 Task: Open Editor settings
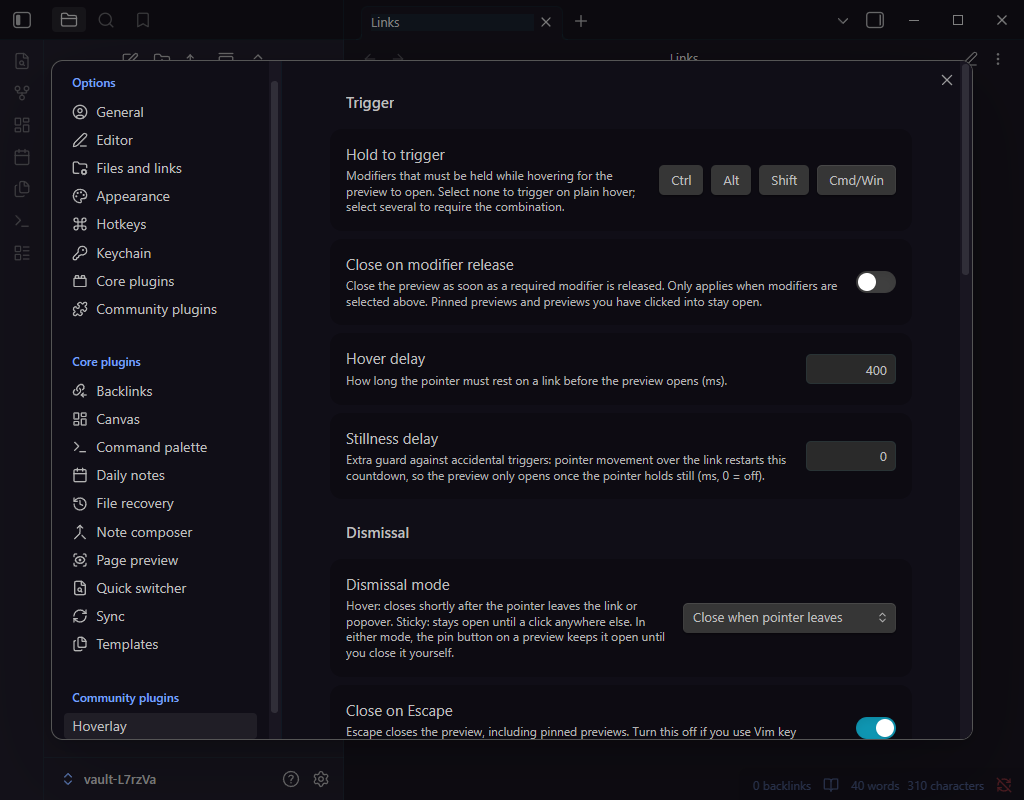point(161,140)
